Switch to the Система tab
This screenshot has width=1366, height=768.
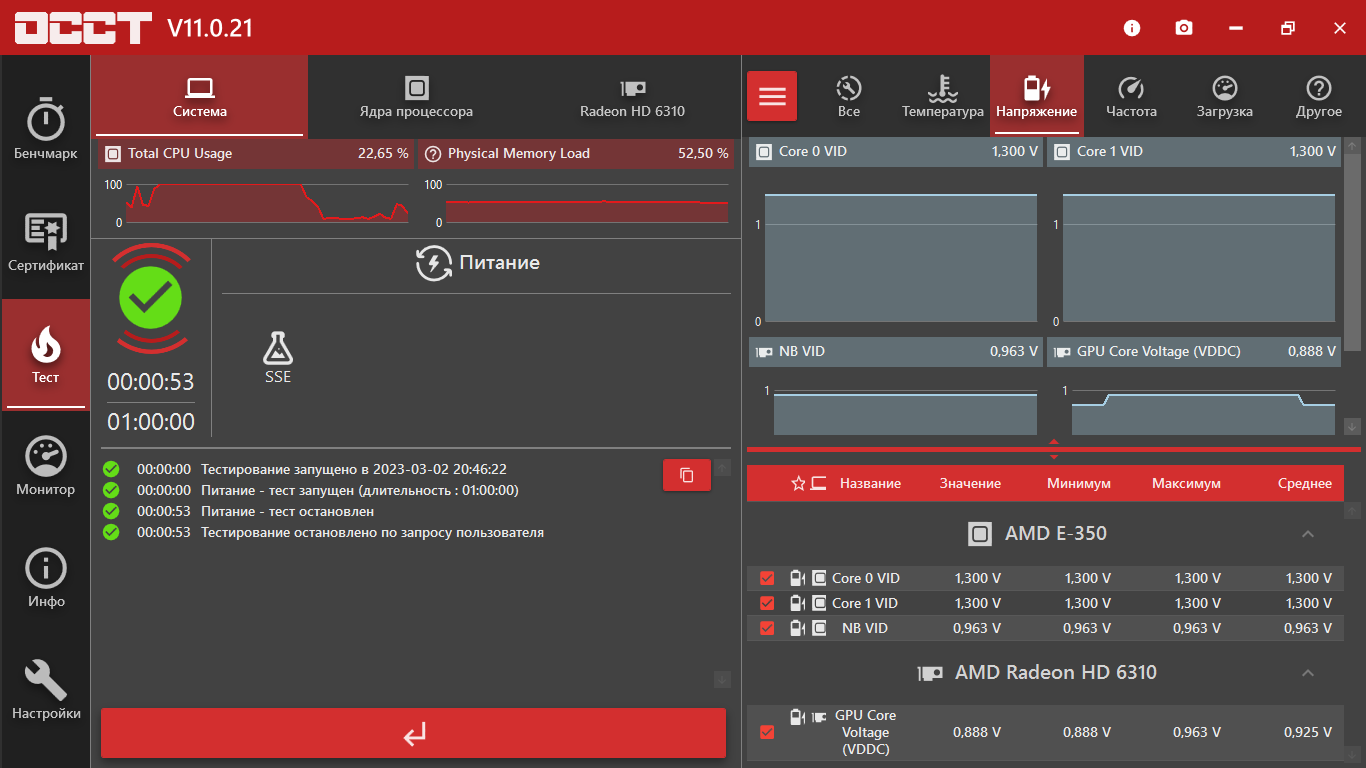pos(200,97)
